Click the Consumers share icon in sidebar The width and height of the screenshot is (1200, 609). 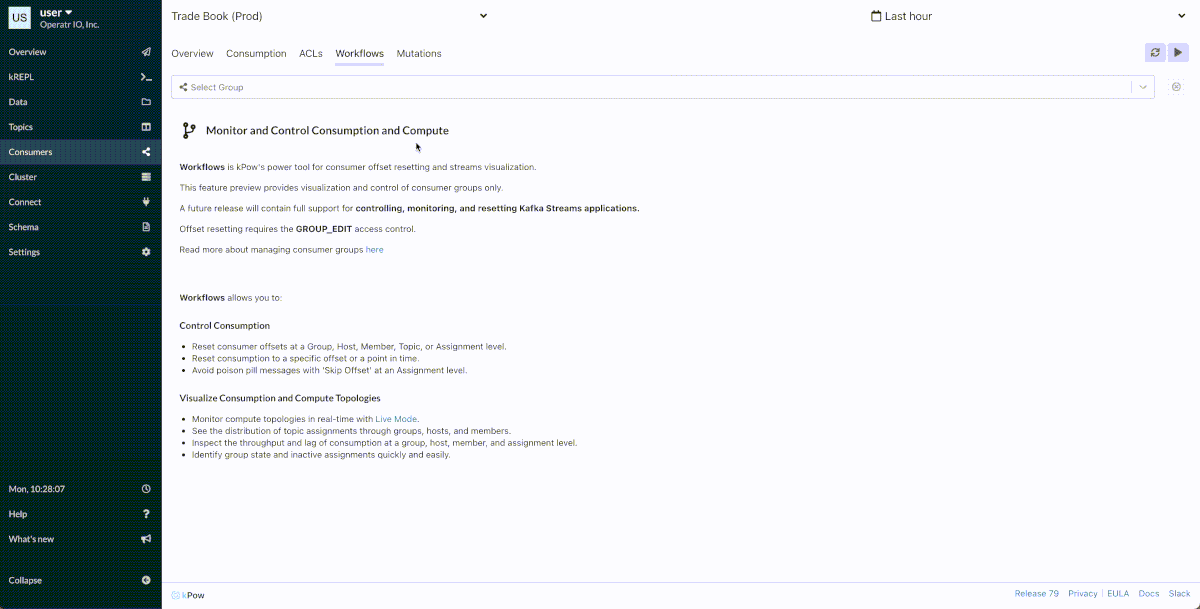click(146, 152)
